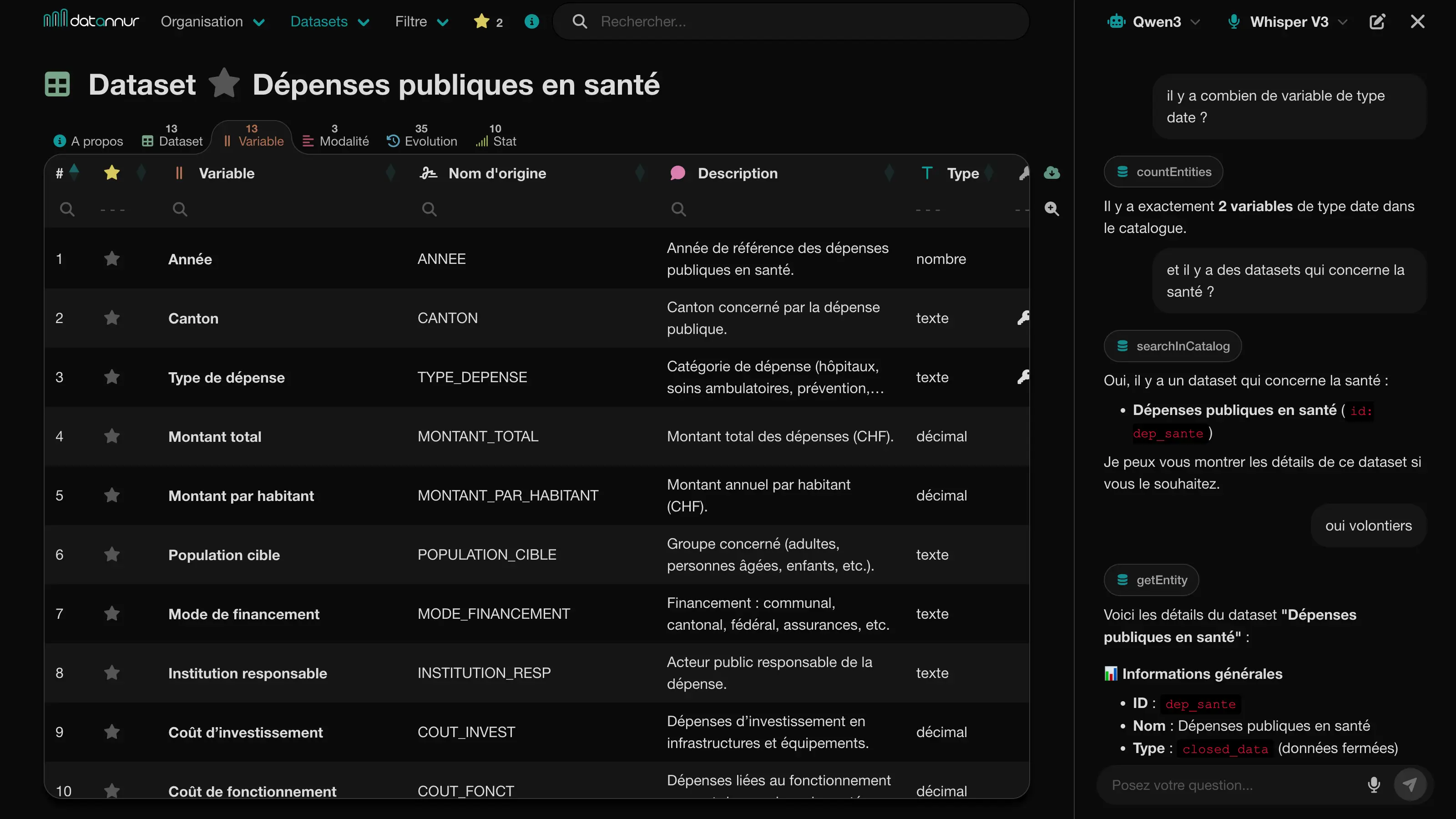Switch to the Stat tab
The width and height of the screenshot is (1456, 819).
click(495, 136)
